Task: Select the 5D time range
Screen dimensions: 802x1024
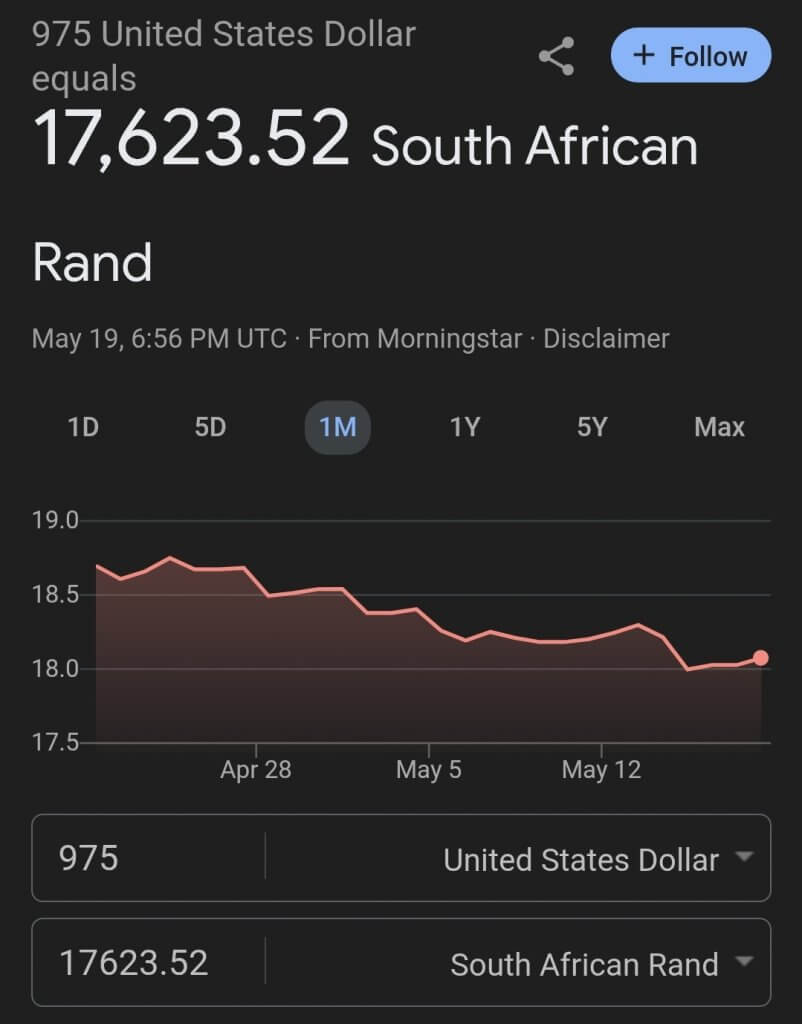Action: 210,427
